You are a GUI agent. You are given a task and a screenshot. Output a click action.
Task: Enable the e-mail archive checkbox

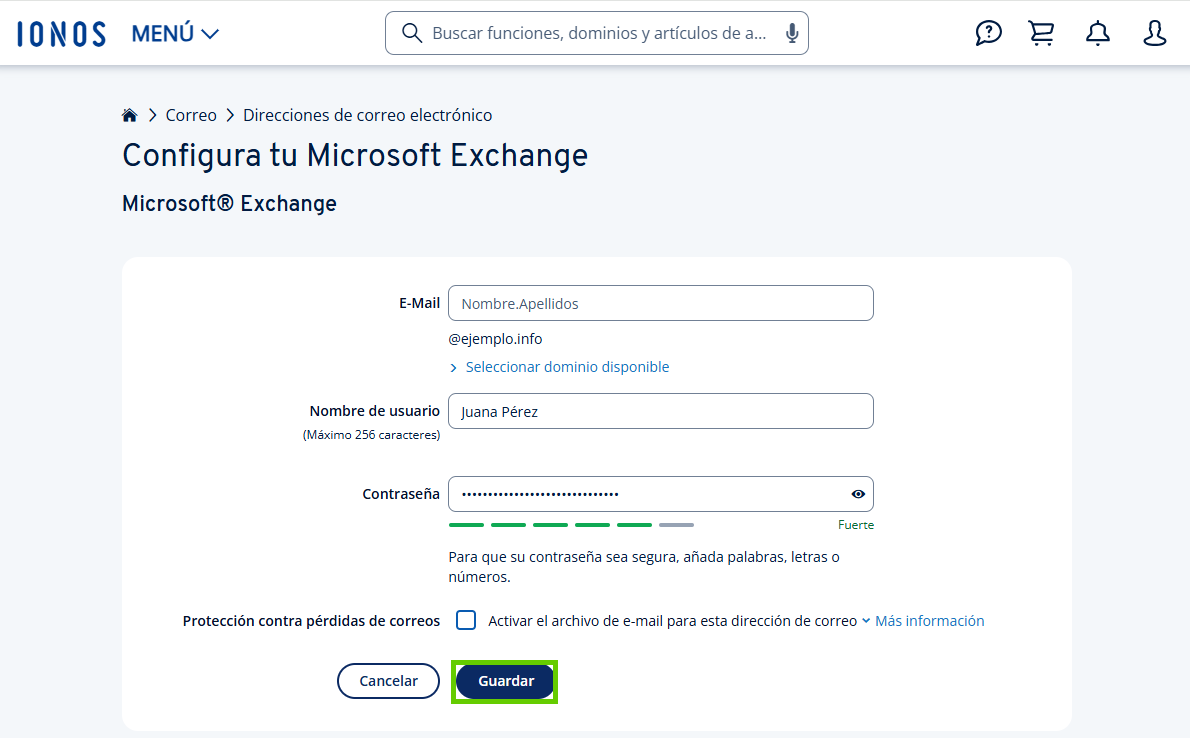pyautogui.click(x=465, y=620)
